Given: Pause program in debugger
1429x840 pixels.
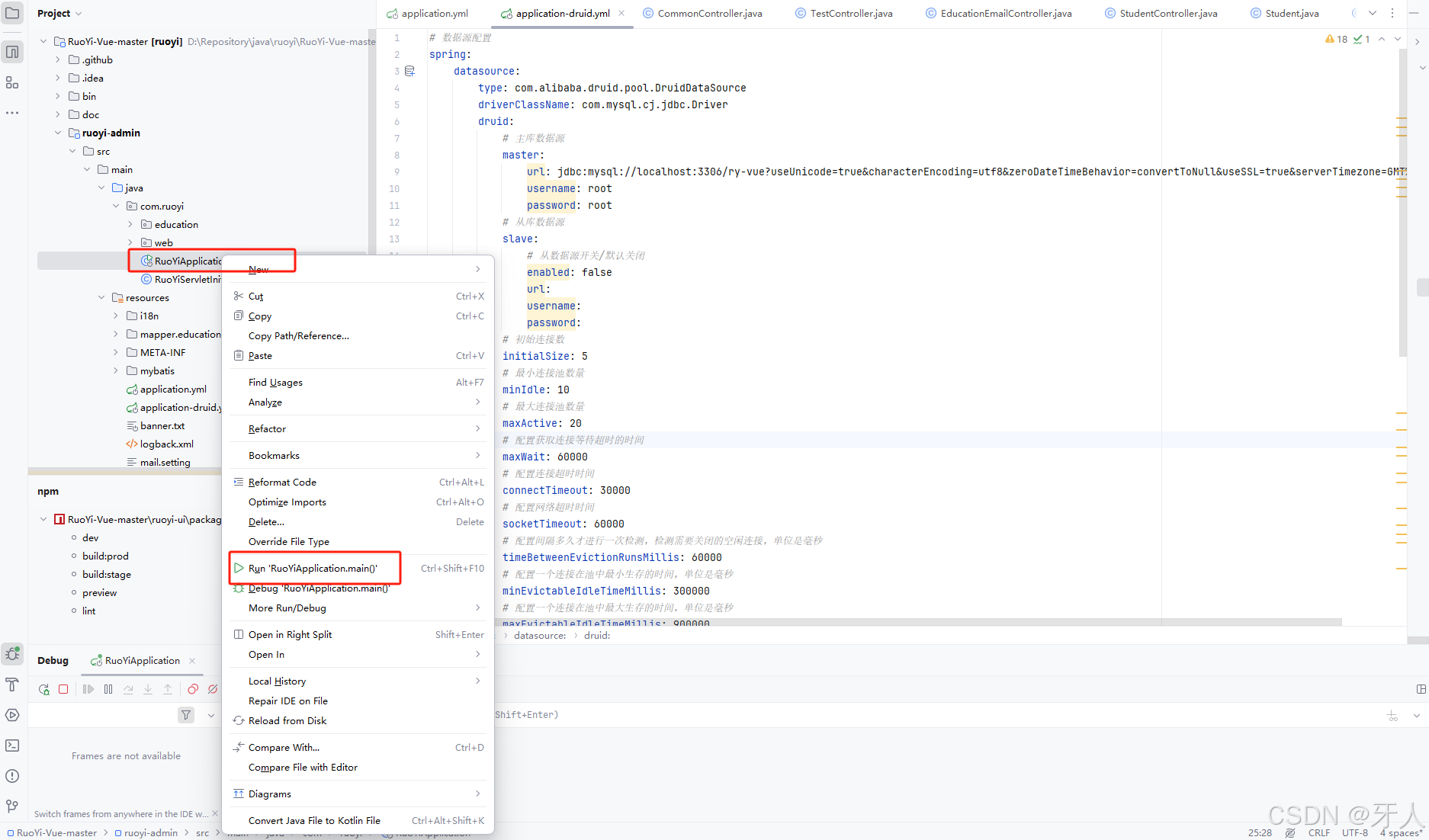Looking at the screenshot, I should point(108,689).
